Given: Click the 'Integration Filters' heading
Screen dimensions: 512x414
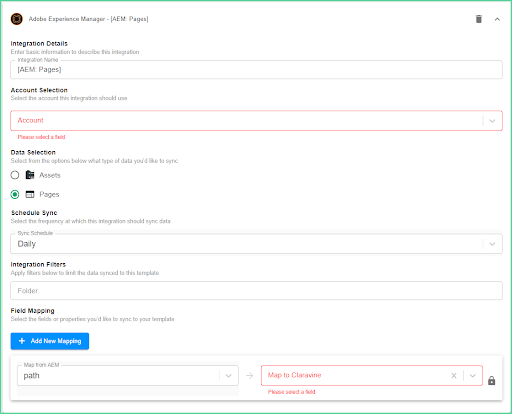Looking at the screenshot, I should click(x=38, y=264).
